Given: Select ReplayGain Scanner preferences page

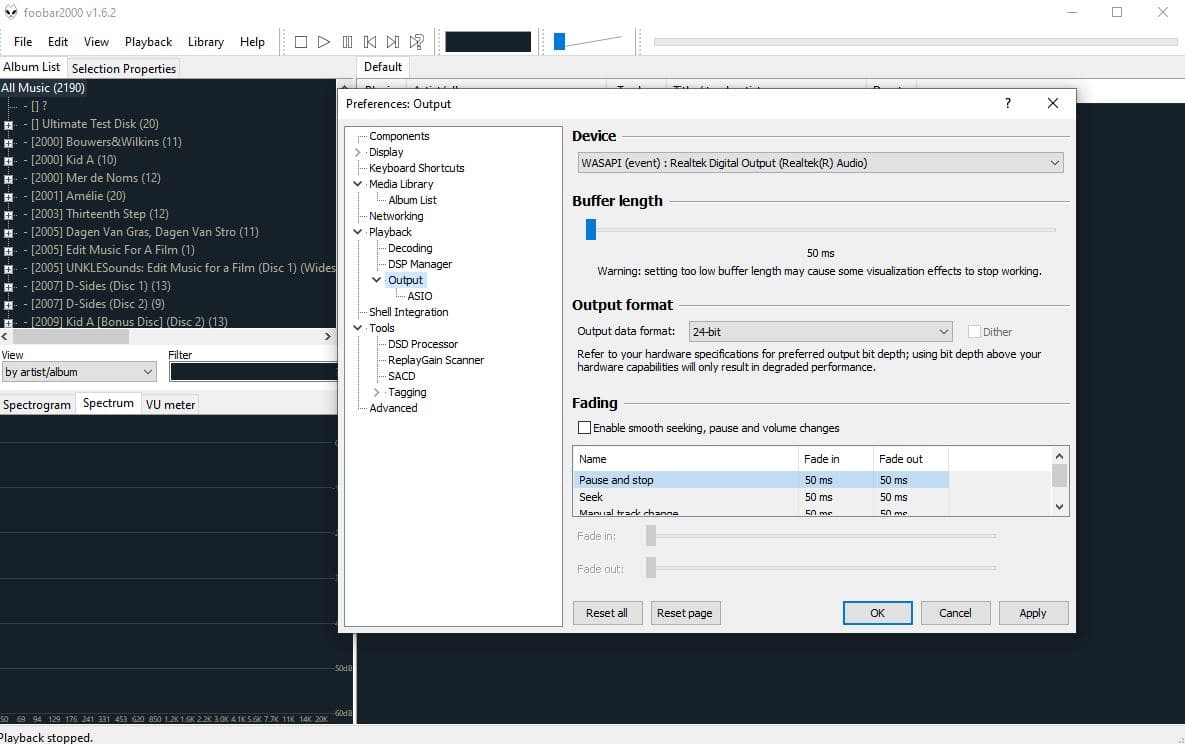Looking at the screenshot, I should pyautogui.click(x=435, y=360).
